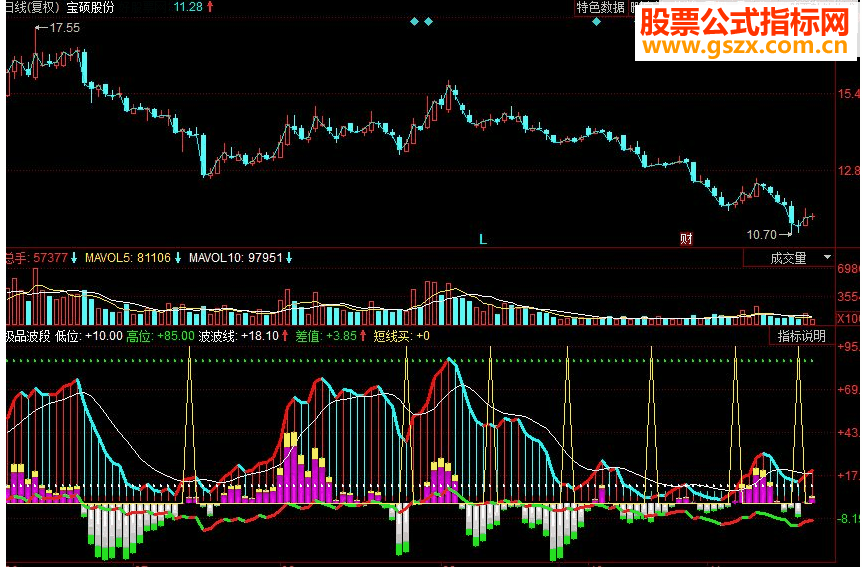Screen dimensions: 862x567
Task: Open the 成交量 indicator dropdown
Action: tap(788, 257)
